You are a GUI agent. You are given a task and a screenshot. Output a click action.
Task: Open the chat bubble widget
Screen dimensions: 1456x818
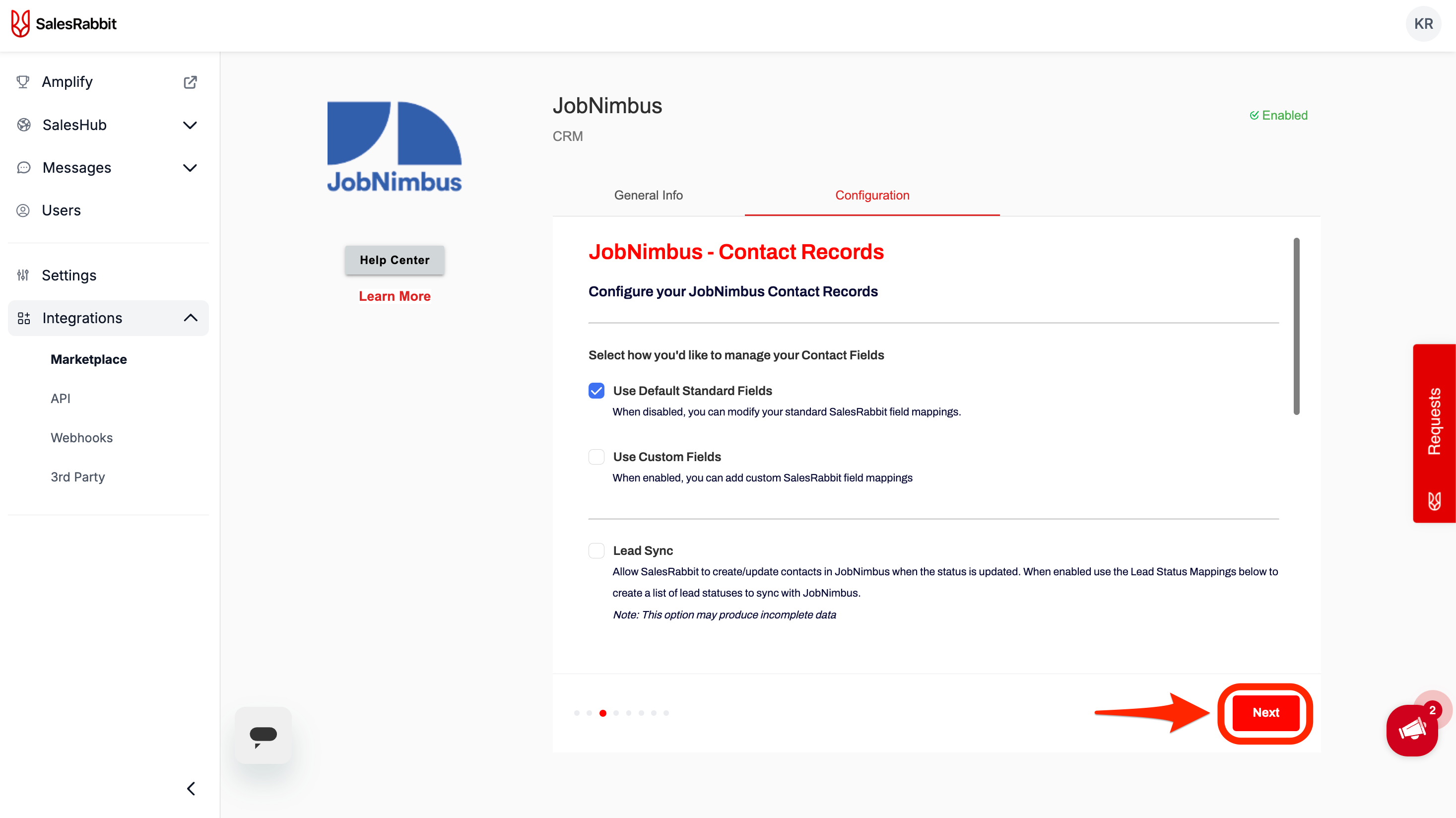(x=264, y=736)
